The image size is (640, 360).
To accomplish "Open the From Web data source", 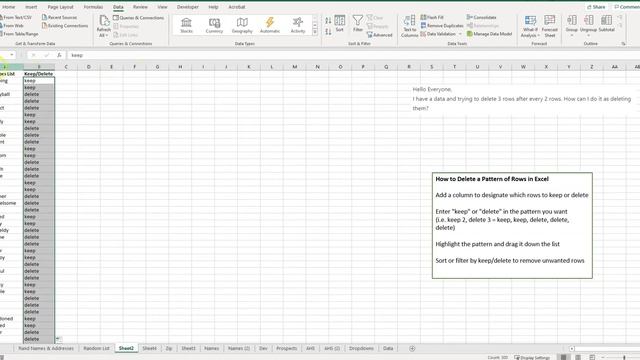I will point(12,26).
